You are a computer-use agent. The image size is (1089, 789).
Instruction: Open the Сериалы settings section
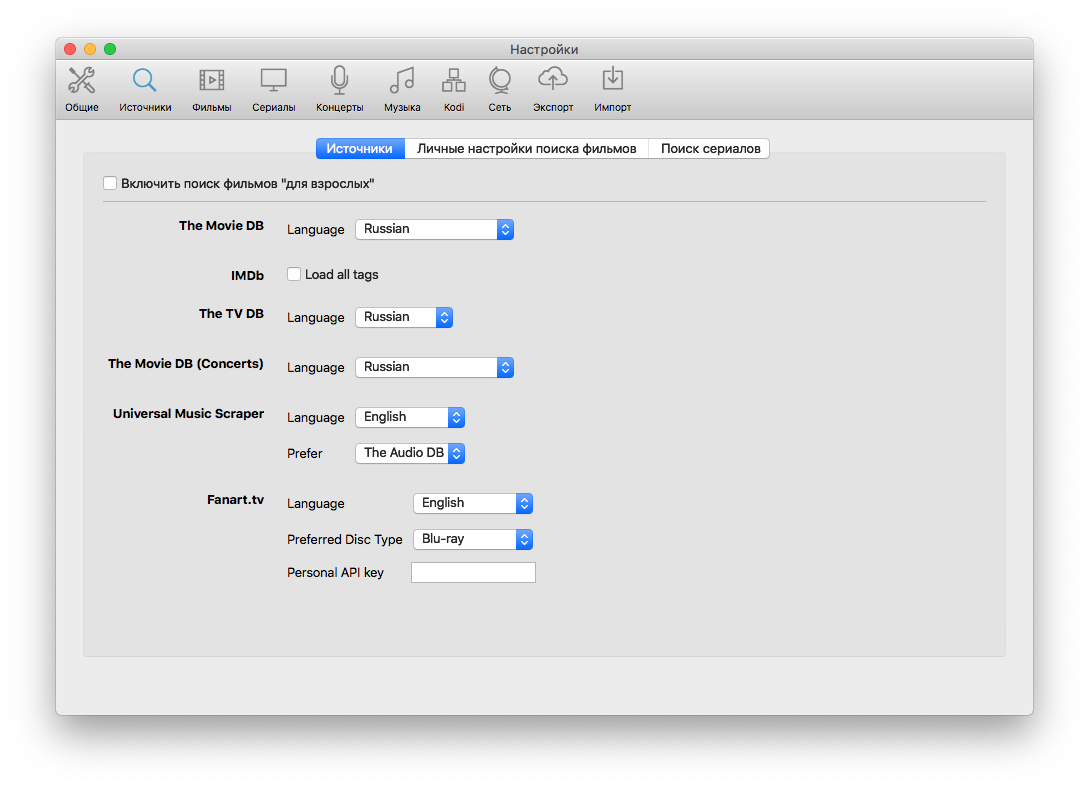click(x=274, y=89)
